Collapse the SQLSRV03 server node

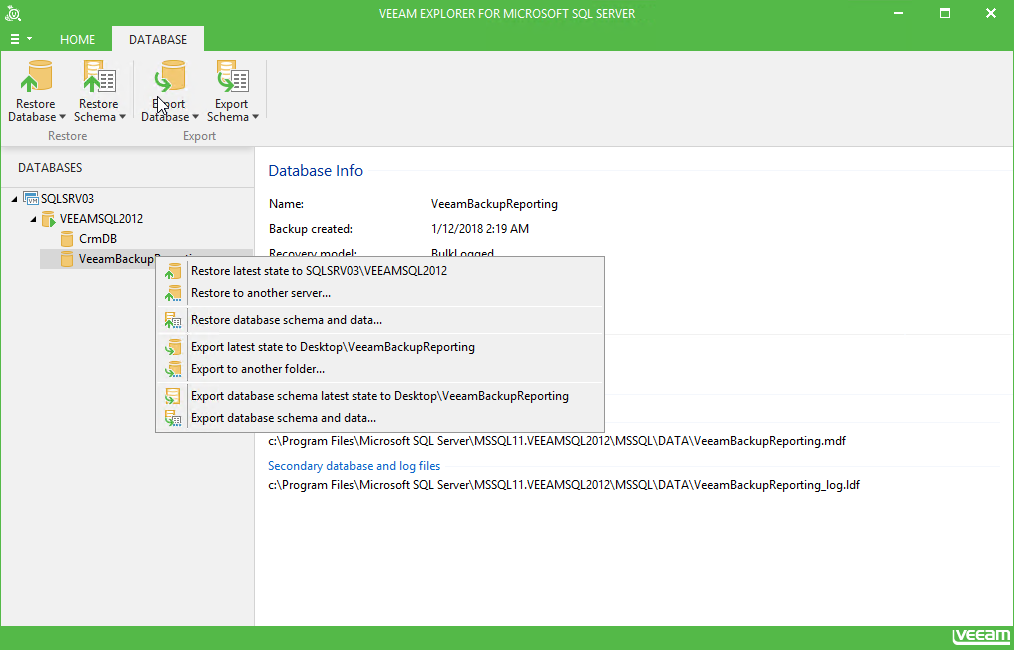click(14, 199)
